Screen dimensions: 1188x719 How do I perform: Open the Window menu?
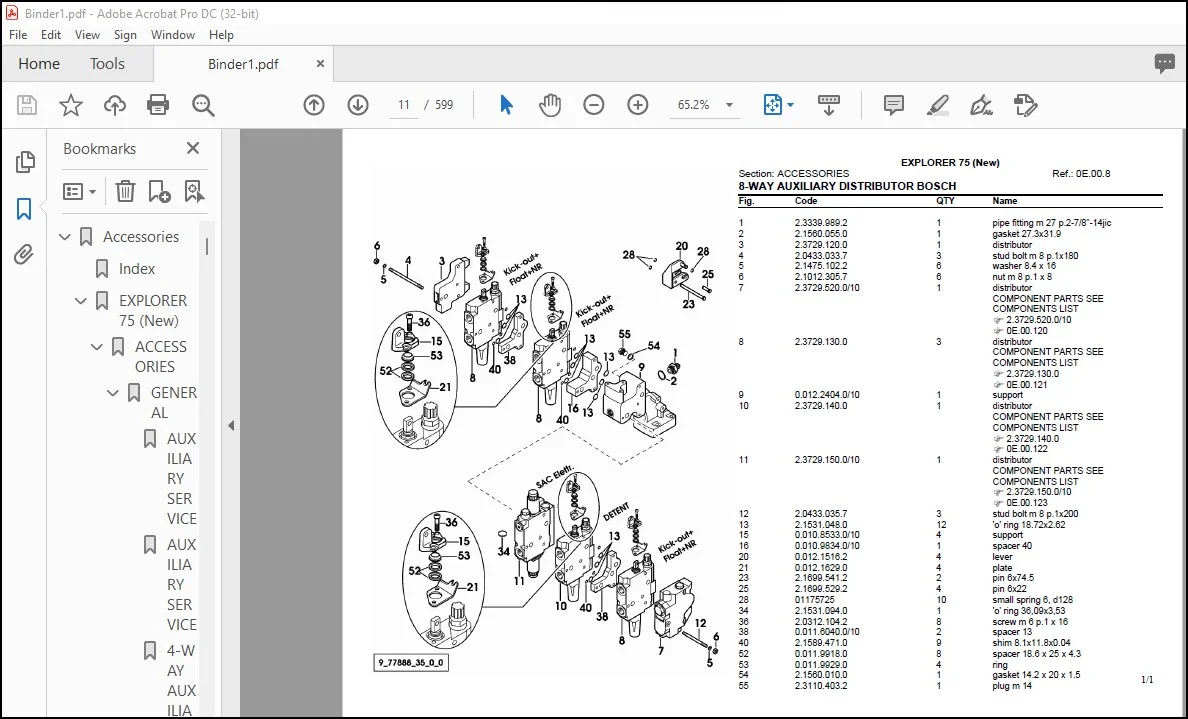[x=173, y=35]
